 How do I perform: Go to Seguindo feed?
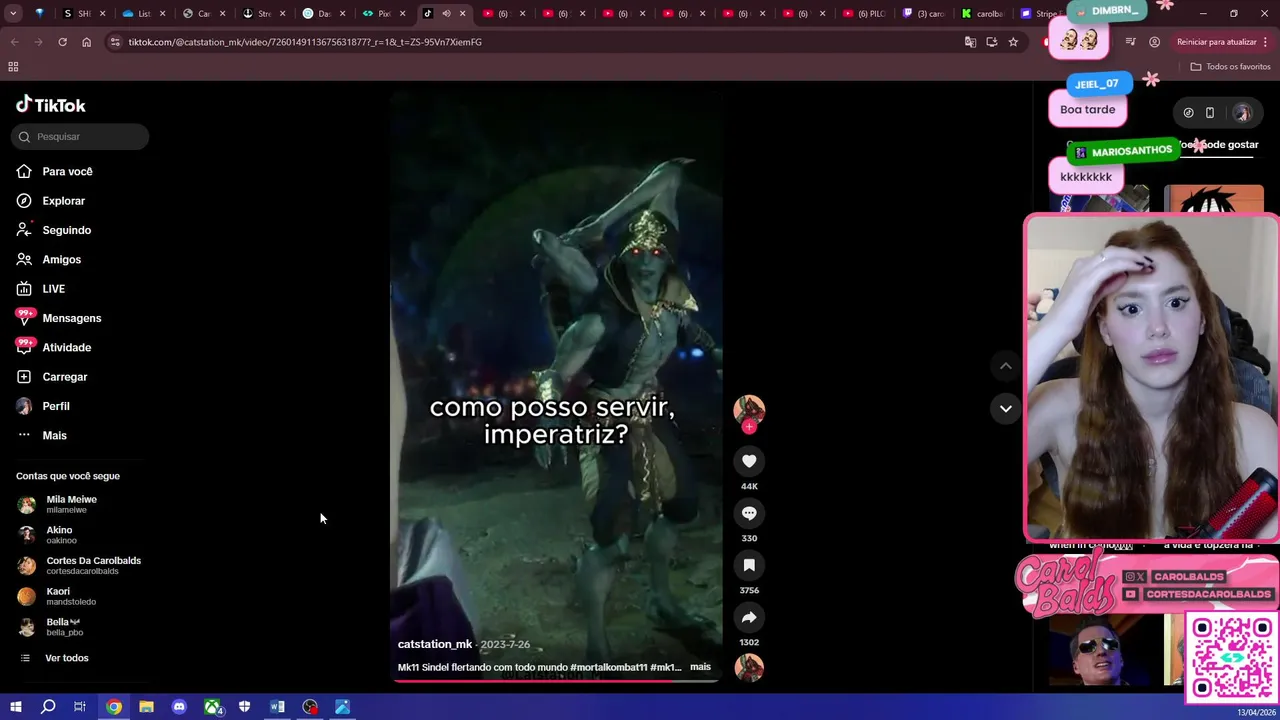point(54,230)
